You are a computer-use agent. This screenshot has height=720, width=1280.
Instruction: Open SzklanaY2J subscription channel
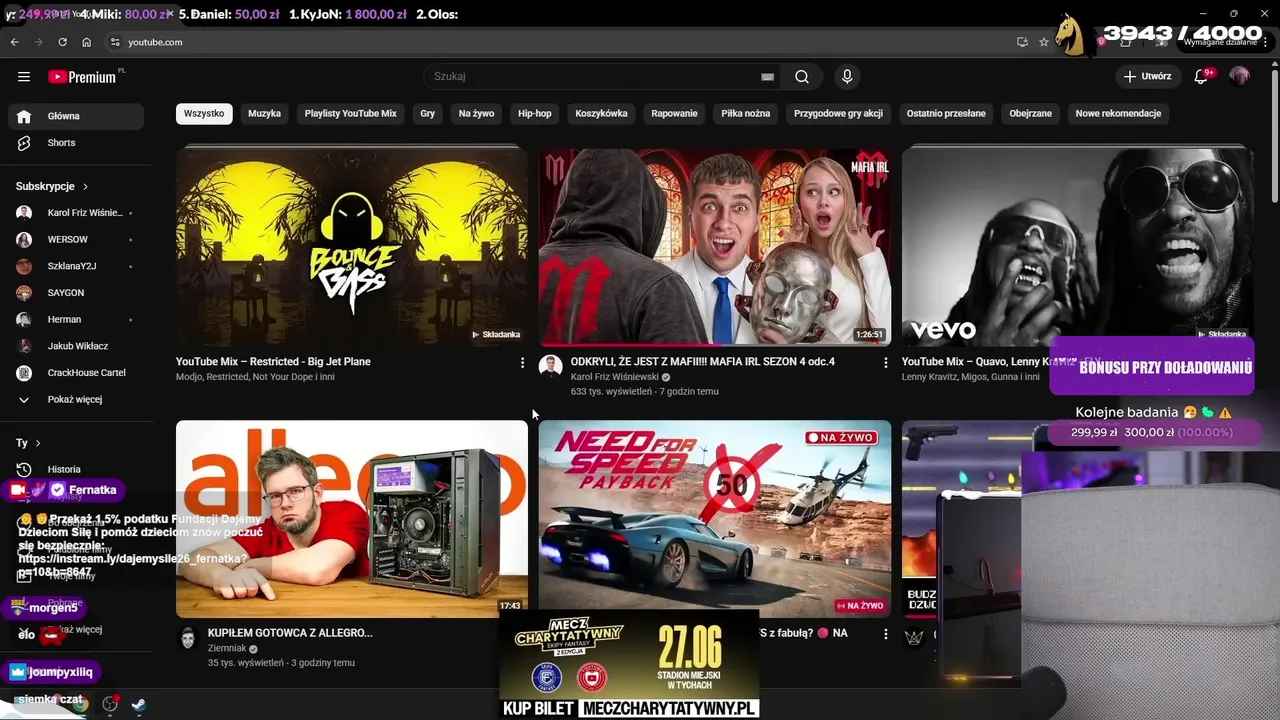(76, 266)
